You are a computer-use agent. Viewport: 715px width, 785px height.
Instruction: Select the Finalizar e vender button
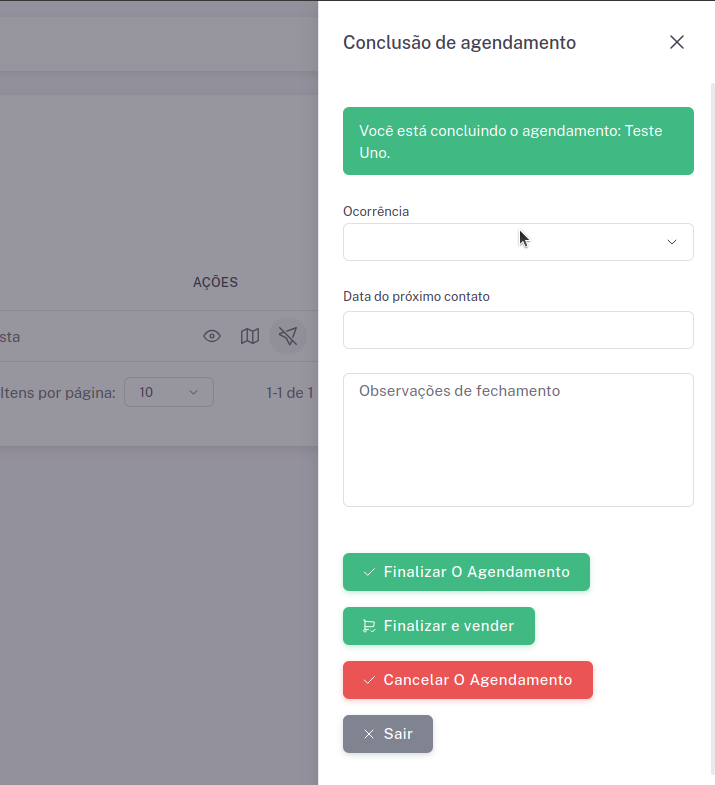pos(439,626)
